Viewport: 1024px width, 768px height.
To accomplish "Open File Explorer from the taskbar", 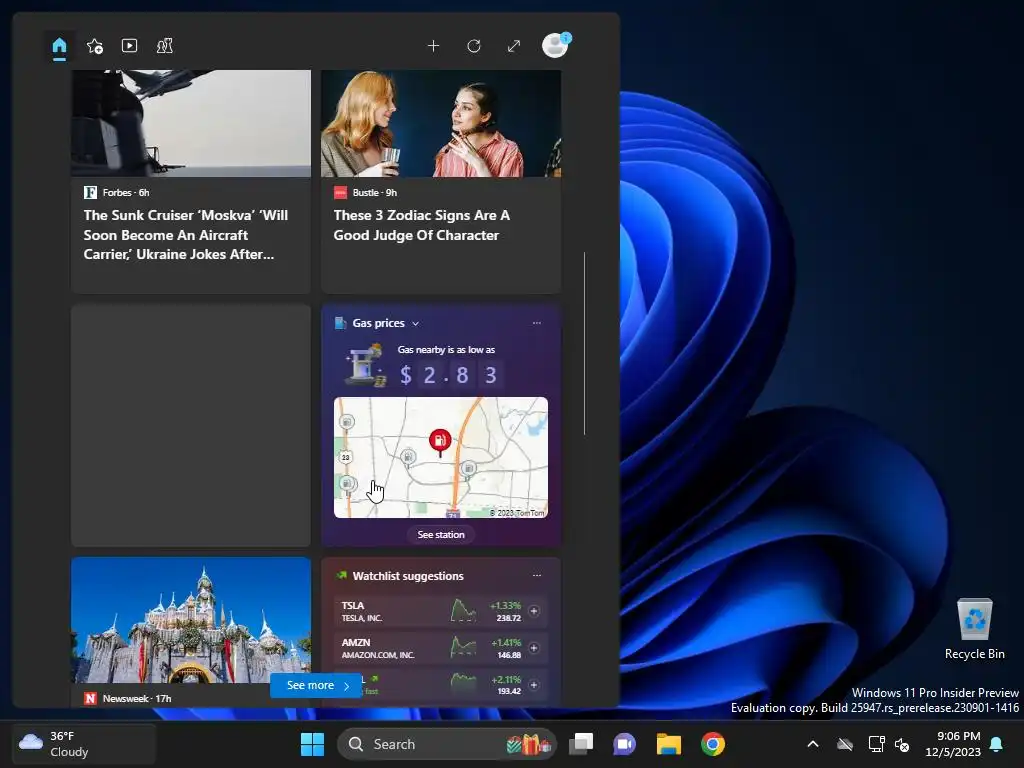I will pyautogui.click(x=669, y=744).
